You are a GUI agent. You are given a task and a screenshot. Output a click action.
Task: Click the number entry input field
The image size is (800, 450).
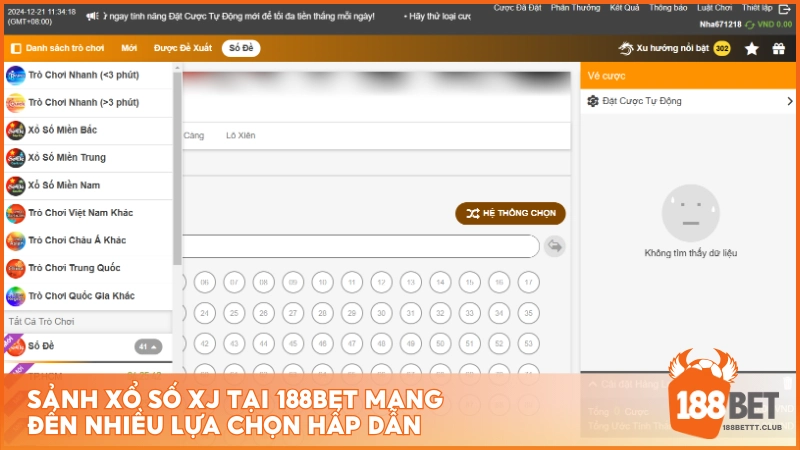[x=360, y=246]
